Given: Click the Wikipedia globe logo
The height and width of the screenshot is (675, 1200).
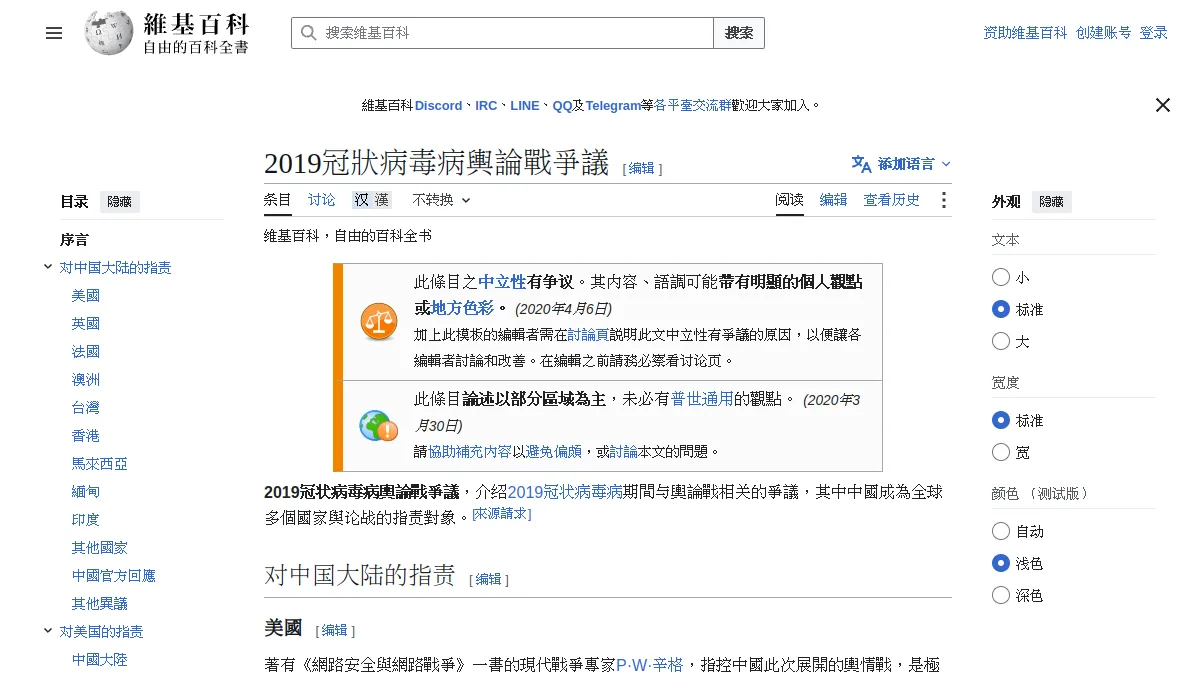Looking at the screenshot, I should click(x=108, y=33).
